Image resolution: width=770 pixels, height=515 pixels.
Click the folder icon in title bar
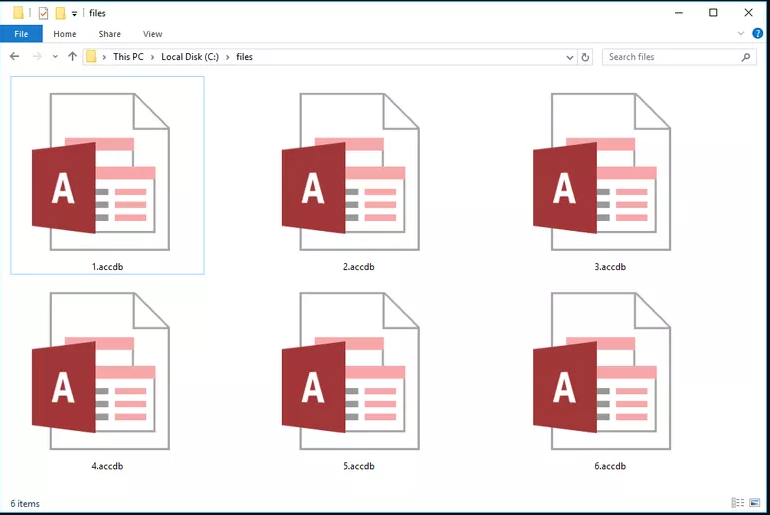(x=18, y=13)
